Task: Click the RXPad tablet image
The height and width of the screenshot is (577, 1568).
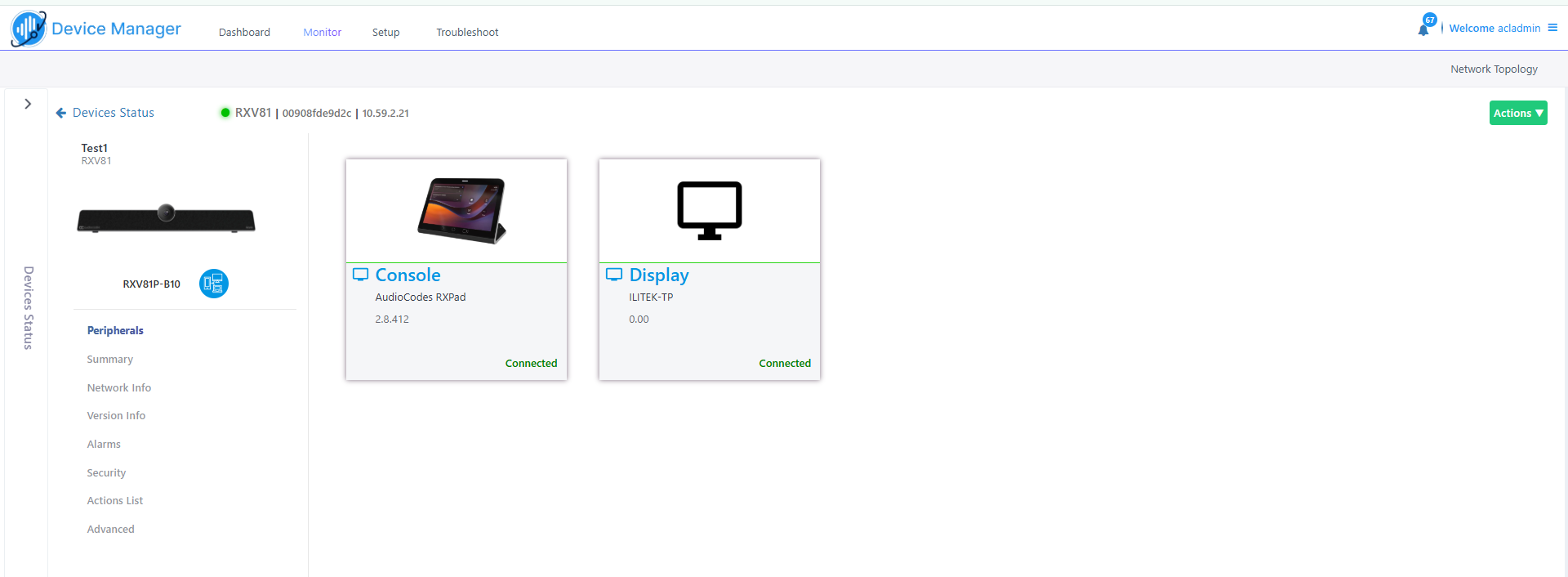Action: click(462, 211)
